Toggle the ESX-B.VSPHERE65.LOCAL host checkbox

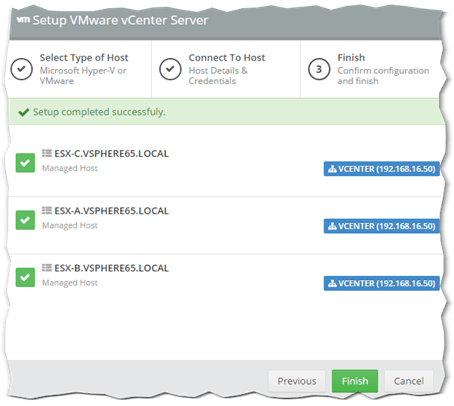[x=25, y=277]
